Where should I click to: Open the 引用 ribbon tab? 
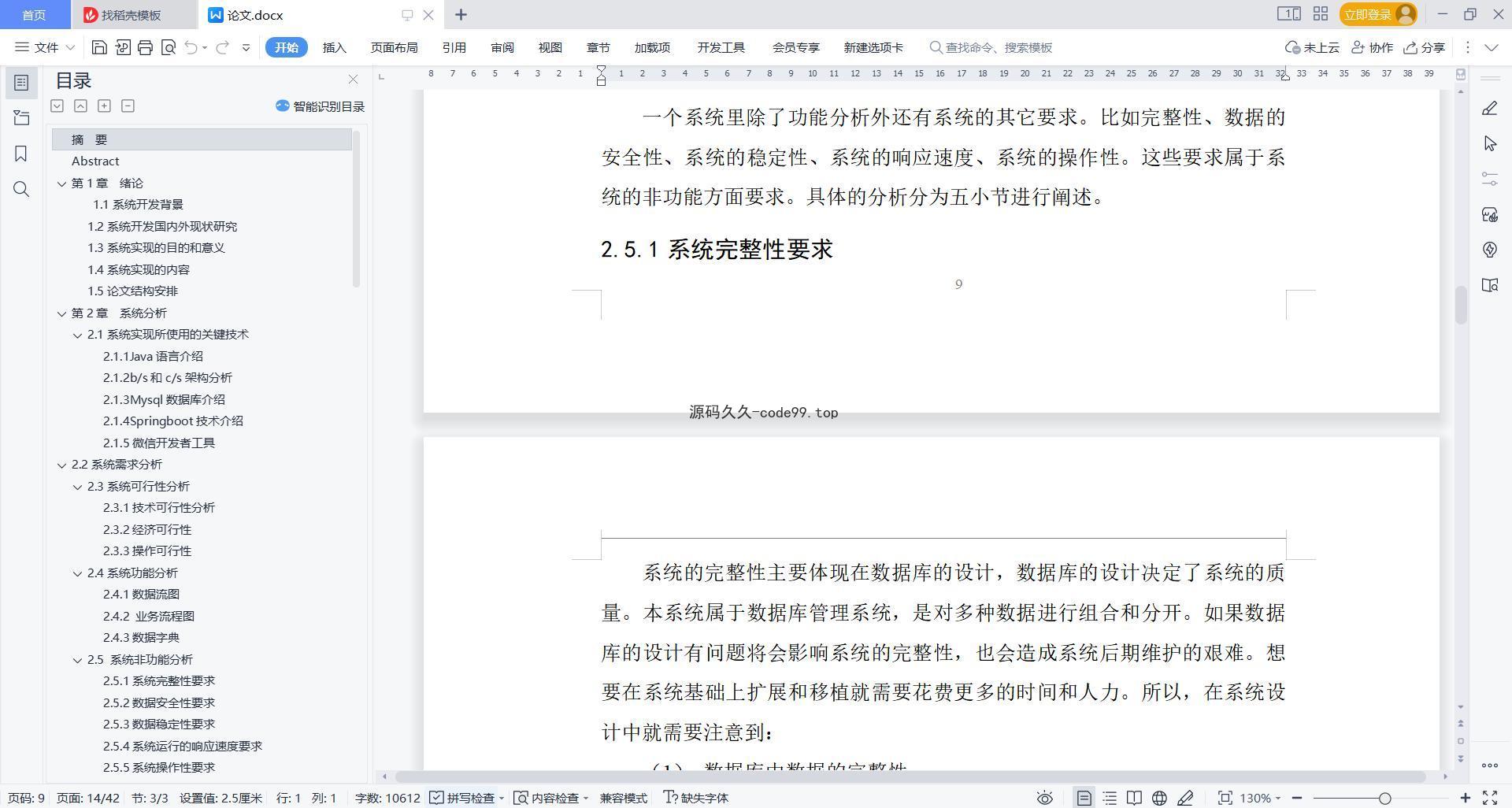pos(454,47)
